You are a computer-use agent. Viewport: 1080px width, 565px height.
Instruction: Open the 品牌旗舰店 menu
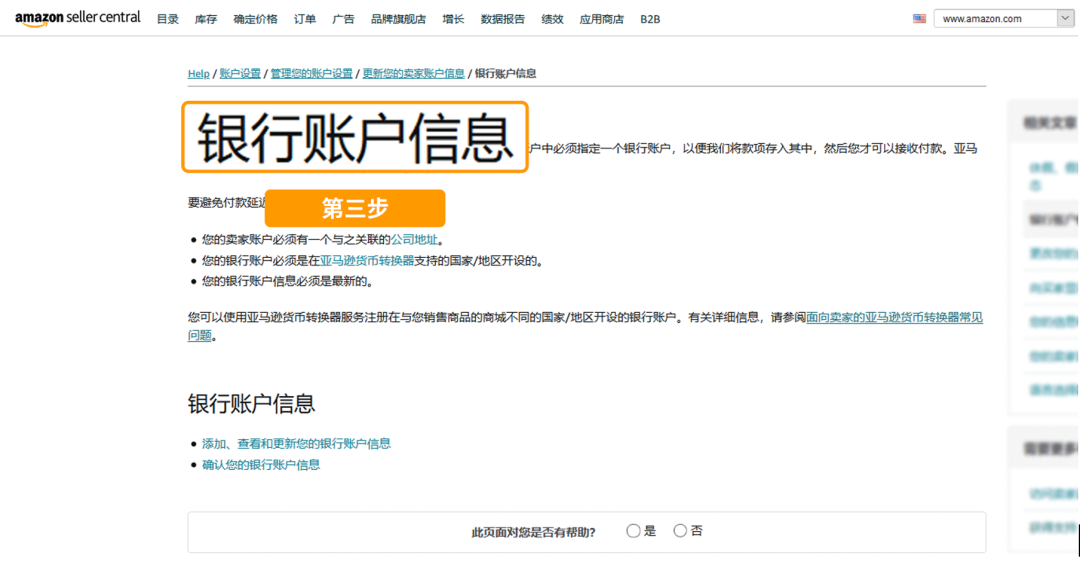click(x=398, y=19)
